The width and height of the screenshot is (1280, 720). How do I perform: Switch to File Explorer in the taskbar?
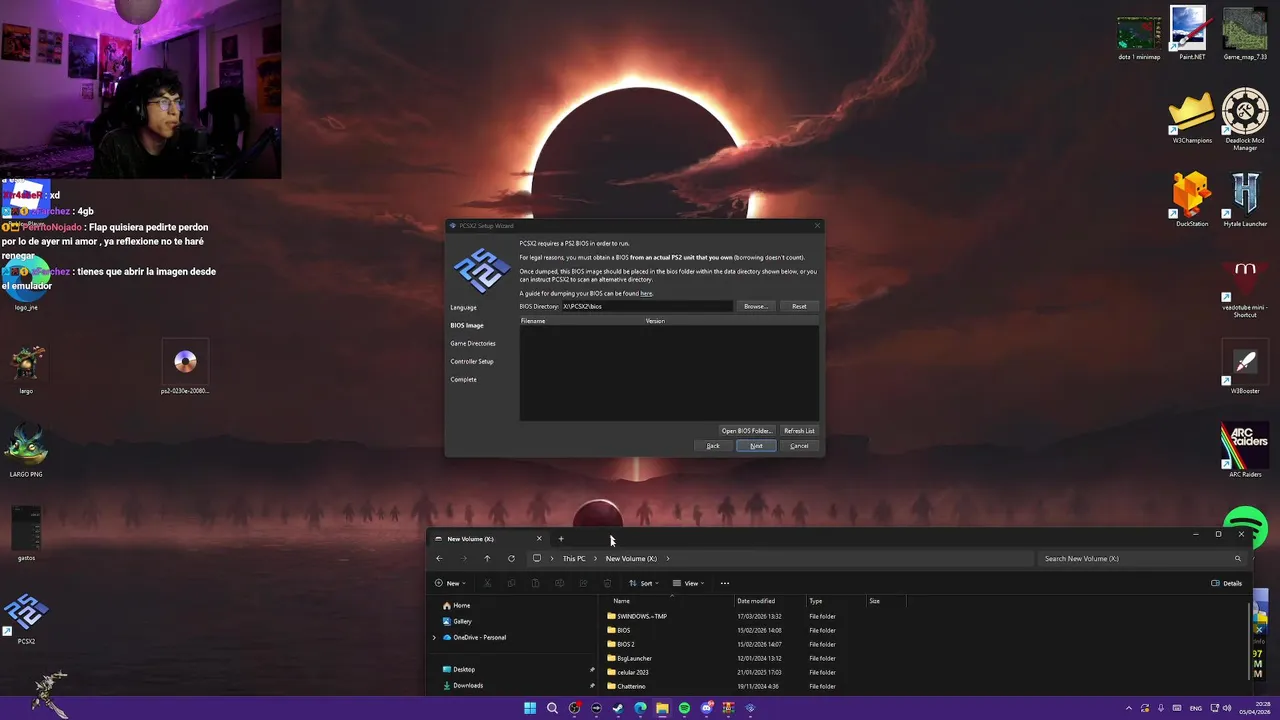[662, 708]
